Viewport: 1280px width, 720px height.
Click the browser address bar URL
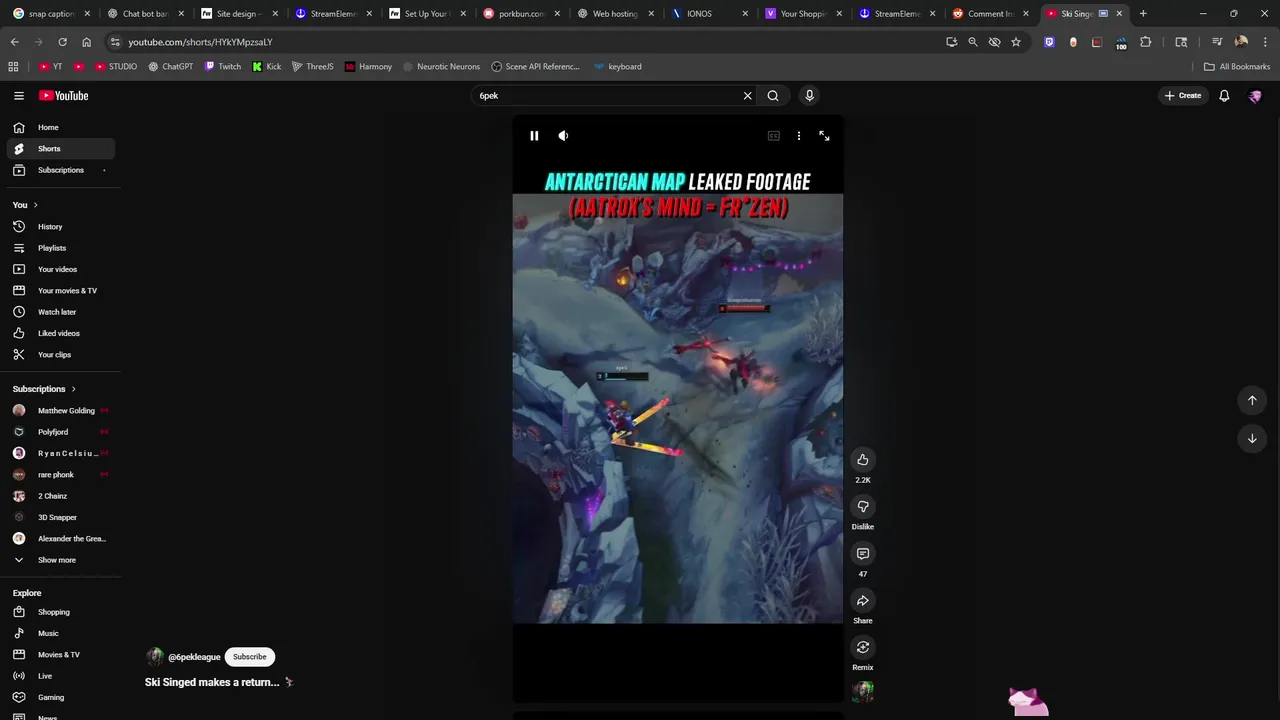[x=200, y=42]
